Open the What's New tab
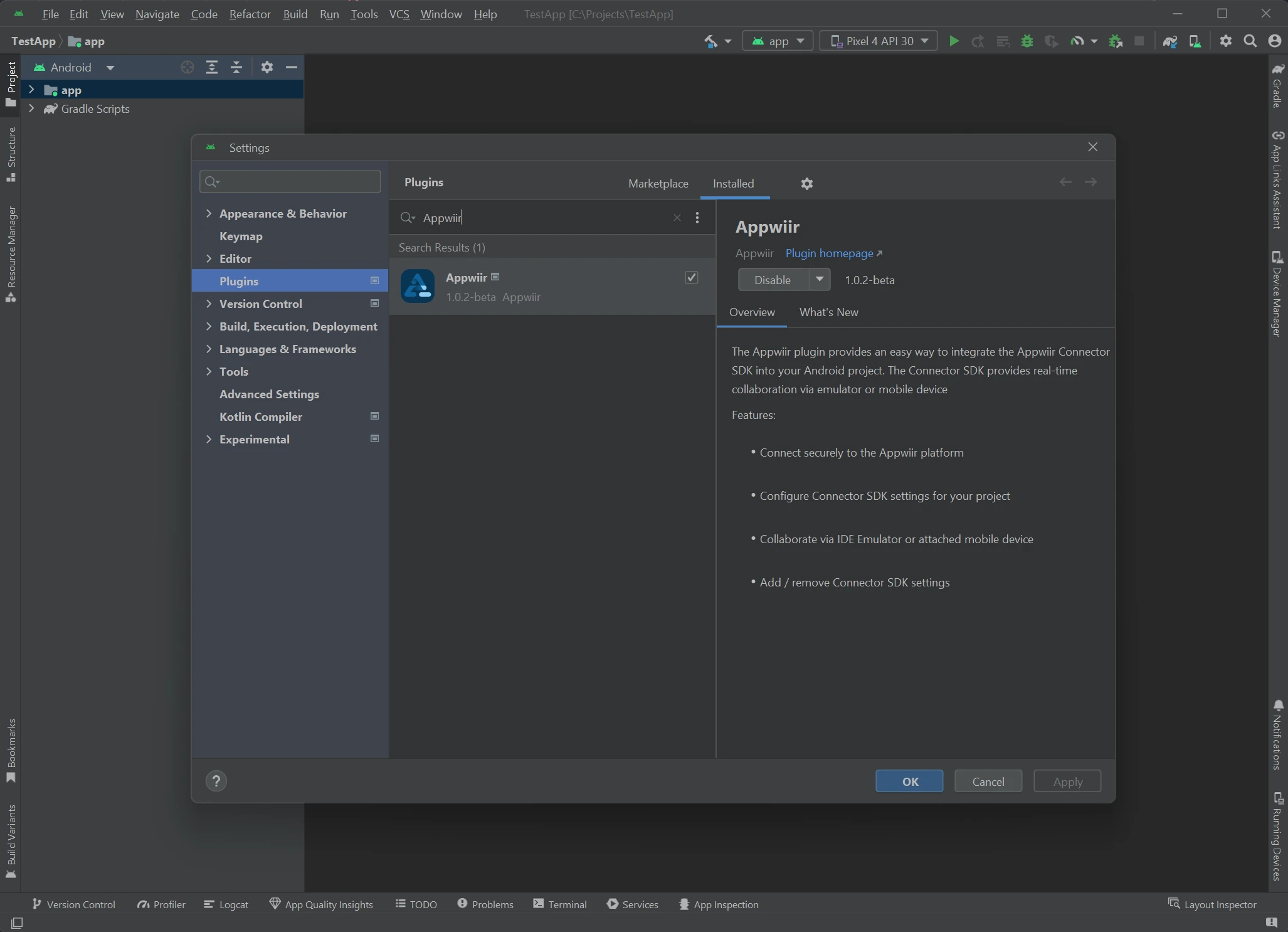1288x932 pixels. click(x=828, y=312)
